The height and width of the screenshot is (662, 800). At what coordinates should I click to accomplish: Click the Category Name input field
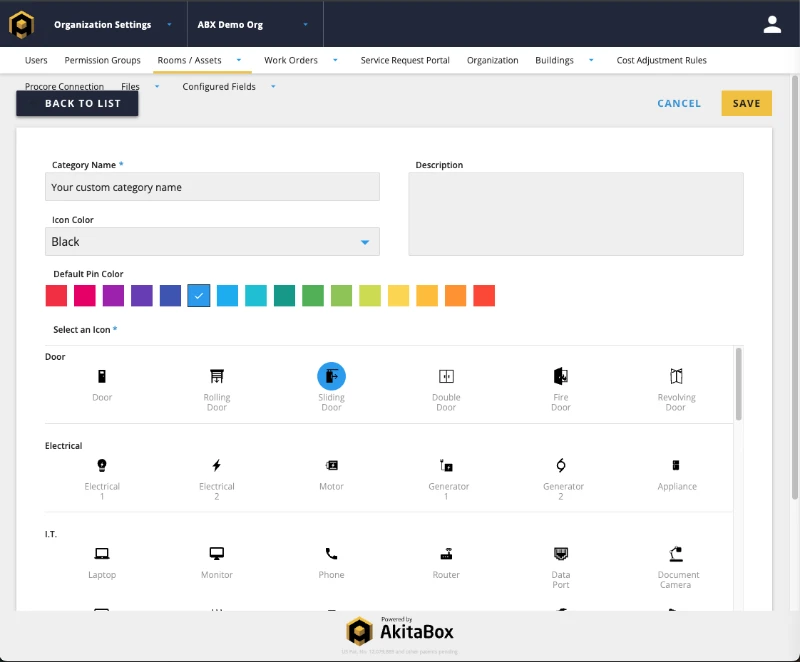[212, 187]
